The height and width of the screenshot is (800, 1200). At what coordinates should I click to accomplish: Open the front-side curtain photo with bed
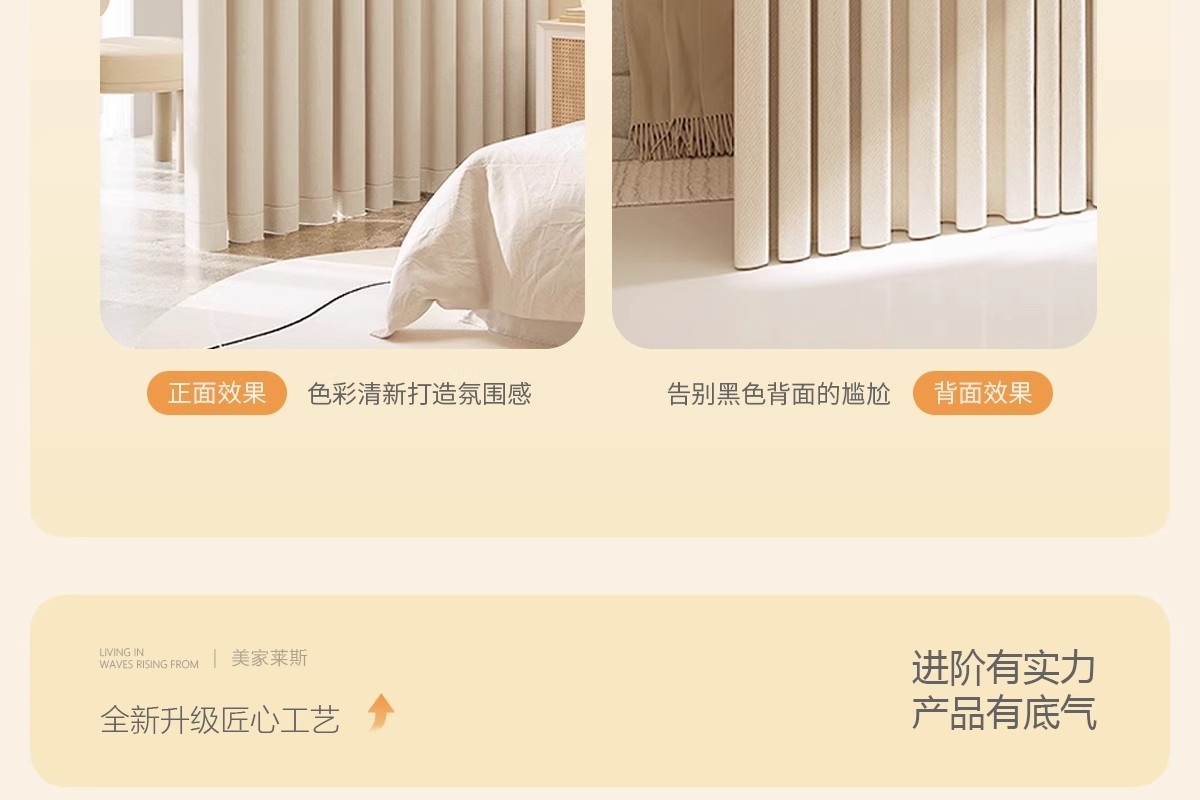(342, 174)
